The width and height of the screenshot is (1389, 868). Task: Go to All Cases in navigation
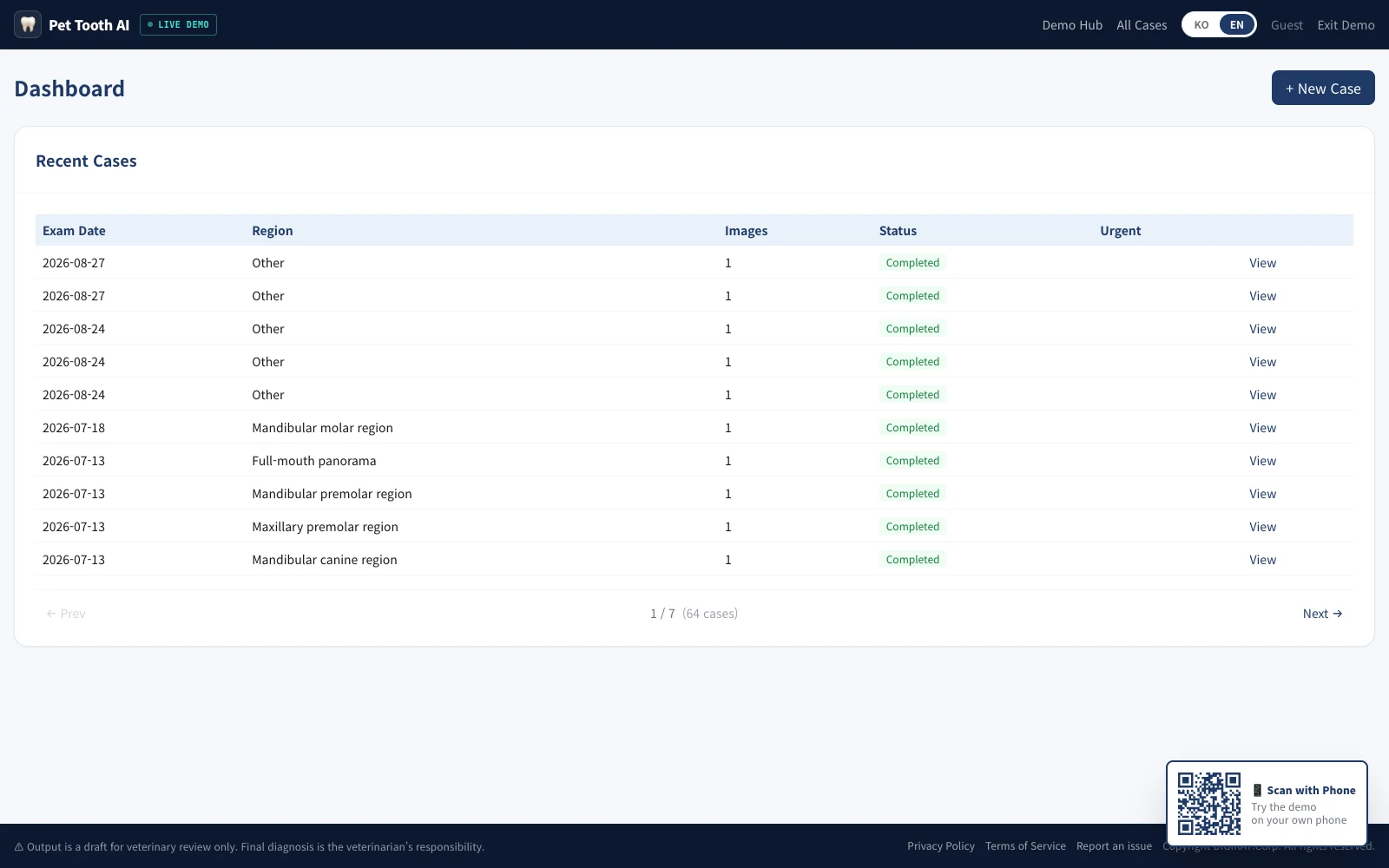1142,25
